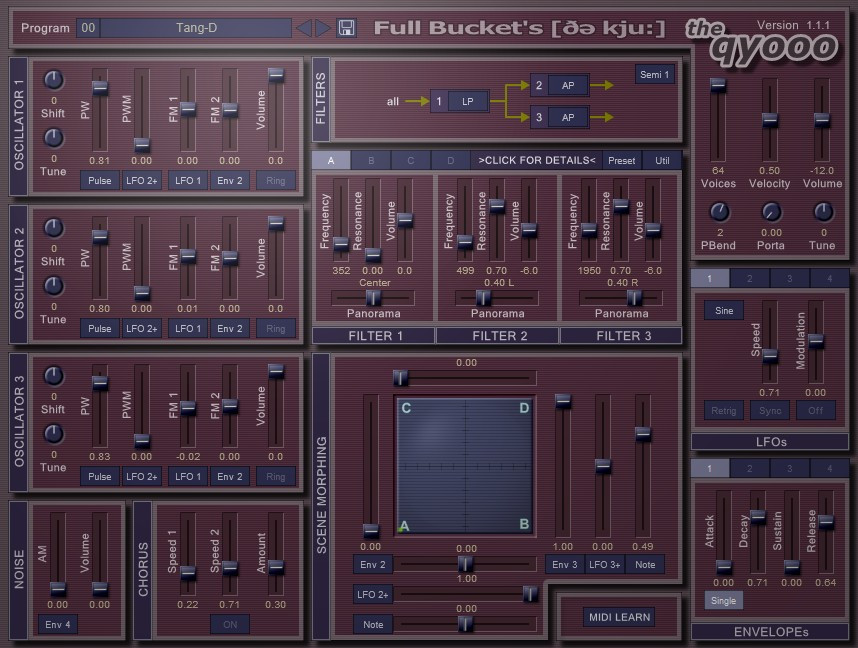Click the LFO Speed slider handle

pos(770,356)
